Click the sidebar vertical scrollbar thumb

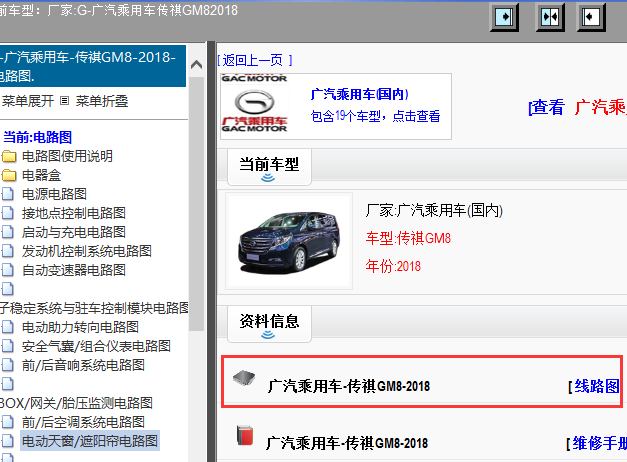pyautogui.click(x=196, y=204)
